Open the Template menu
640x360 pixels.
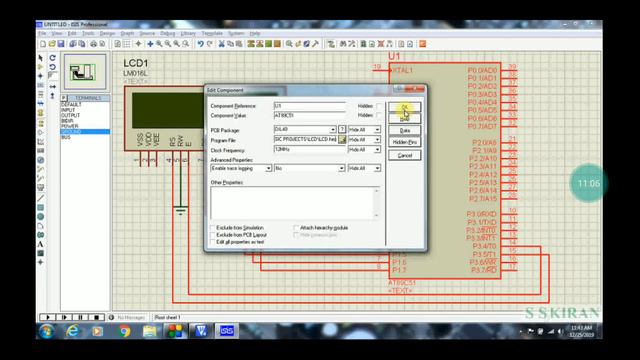[212, 33]
